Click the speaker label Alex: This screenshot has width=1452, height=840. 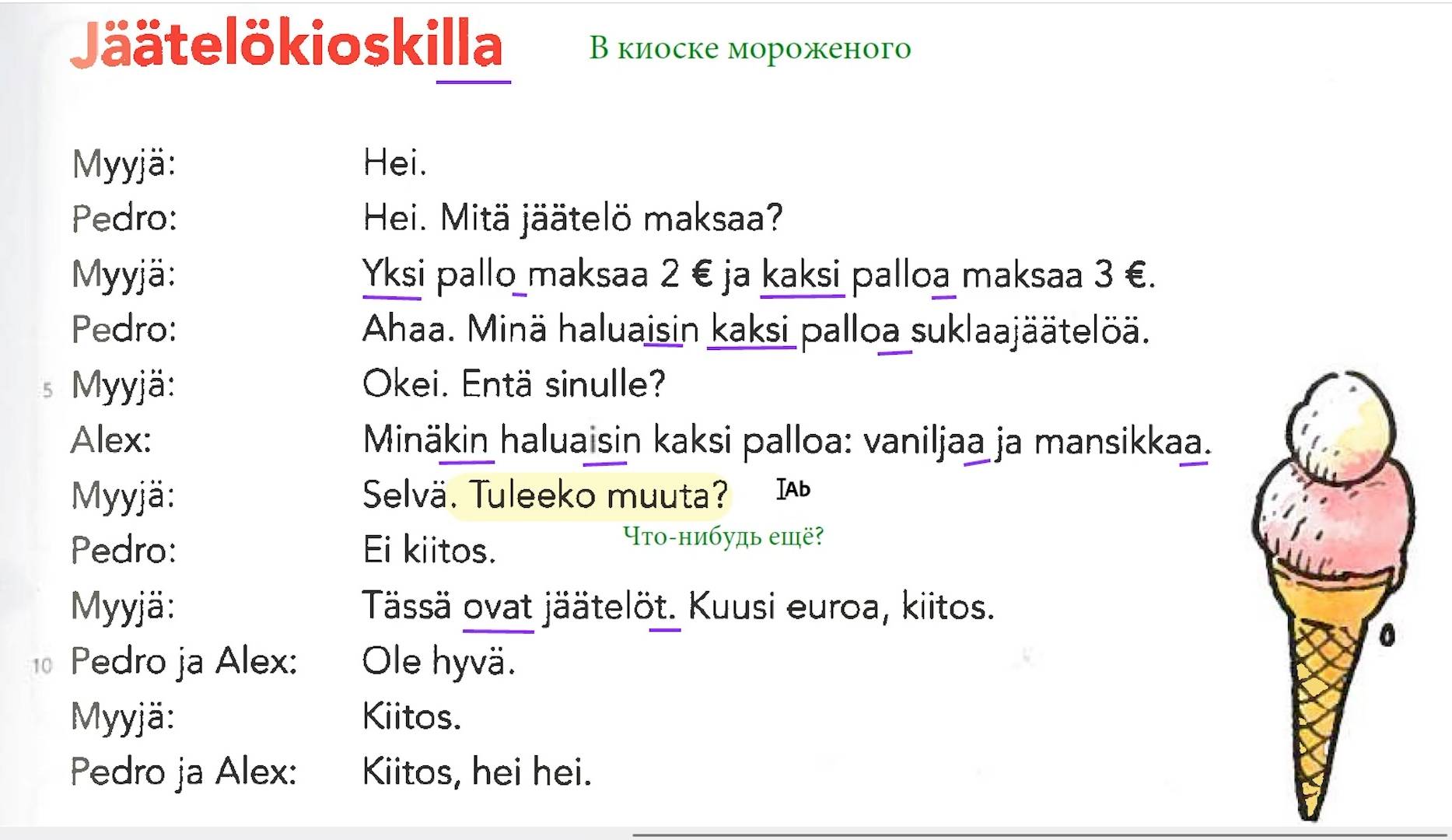click(x=110, y=440)
